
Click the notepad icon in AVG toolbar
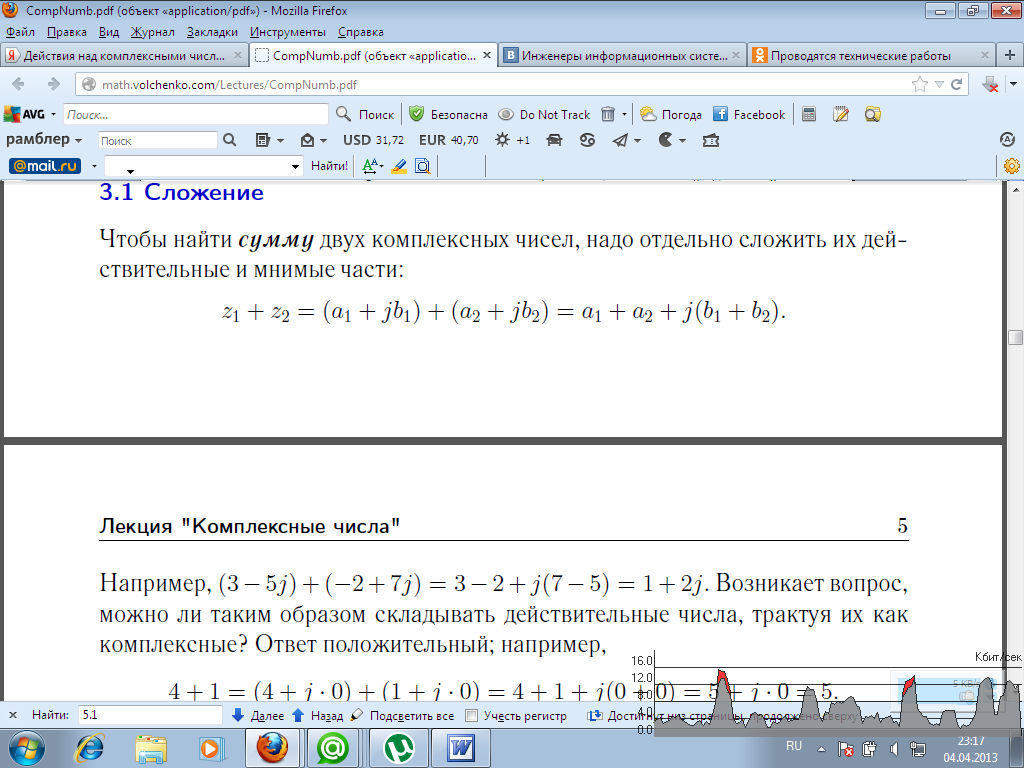[x=840, y=114]
